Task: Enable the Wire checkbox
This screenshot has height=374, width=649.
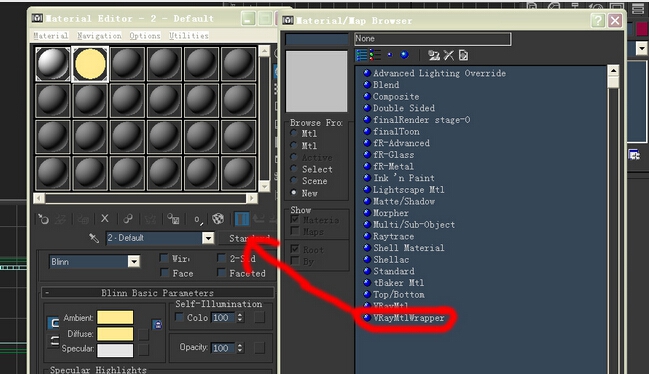Action: [164, 258]
